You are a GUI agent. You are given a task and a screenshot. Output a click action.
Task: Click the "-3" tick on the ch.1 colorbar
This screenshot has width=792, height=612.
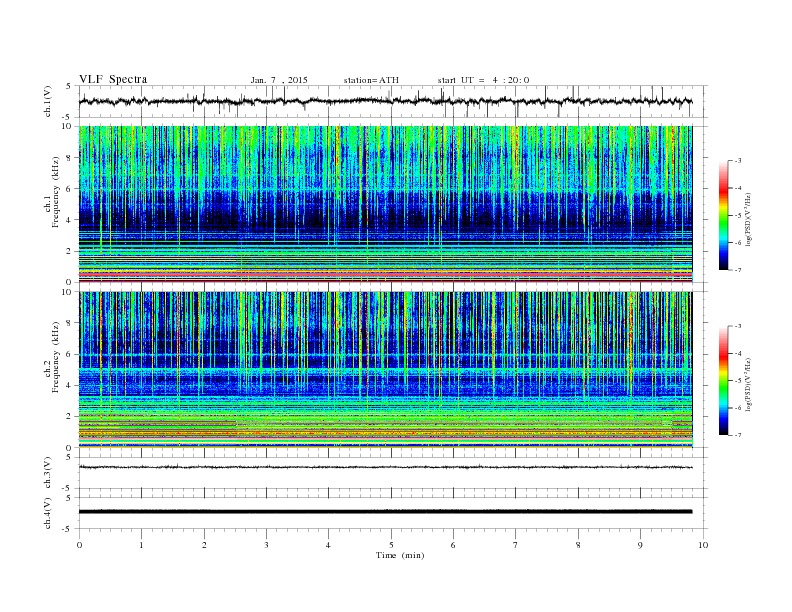[738, 161]
